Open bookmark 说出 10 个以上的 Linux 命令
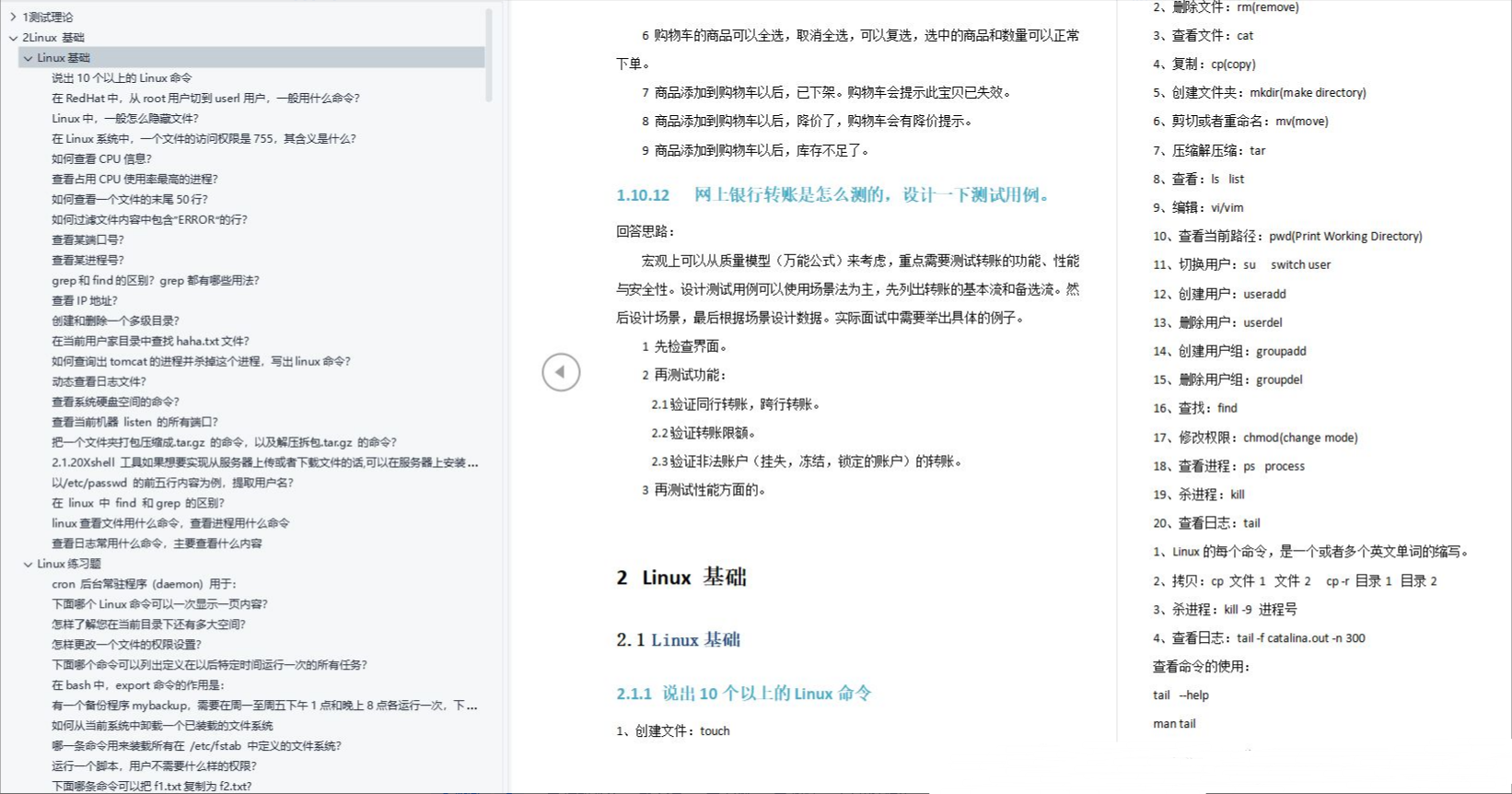 (122, 78)
